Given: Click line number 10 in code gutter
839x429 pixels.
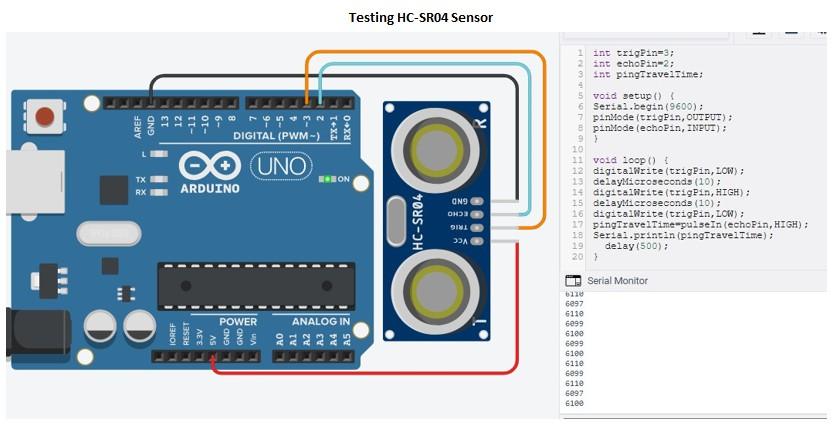Looking at the screenshot, I should click(578, 149).
